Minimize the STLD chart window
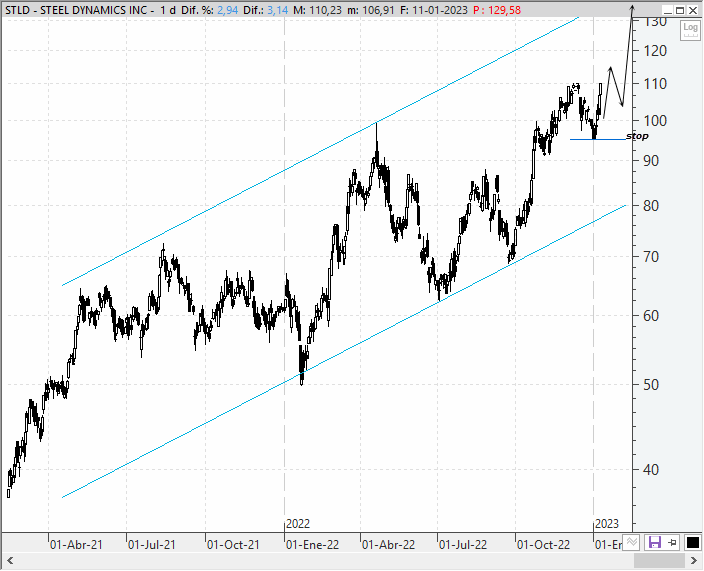 pos(668,10)
